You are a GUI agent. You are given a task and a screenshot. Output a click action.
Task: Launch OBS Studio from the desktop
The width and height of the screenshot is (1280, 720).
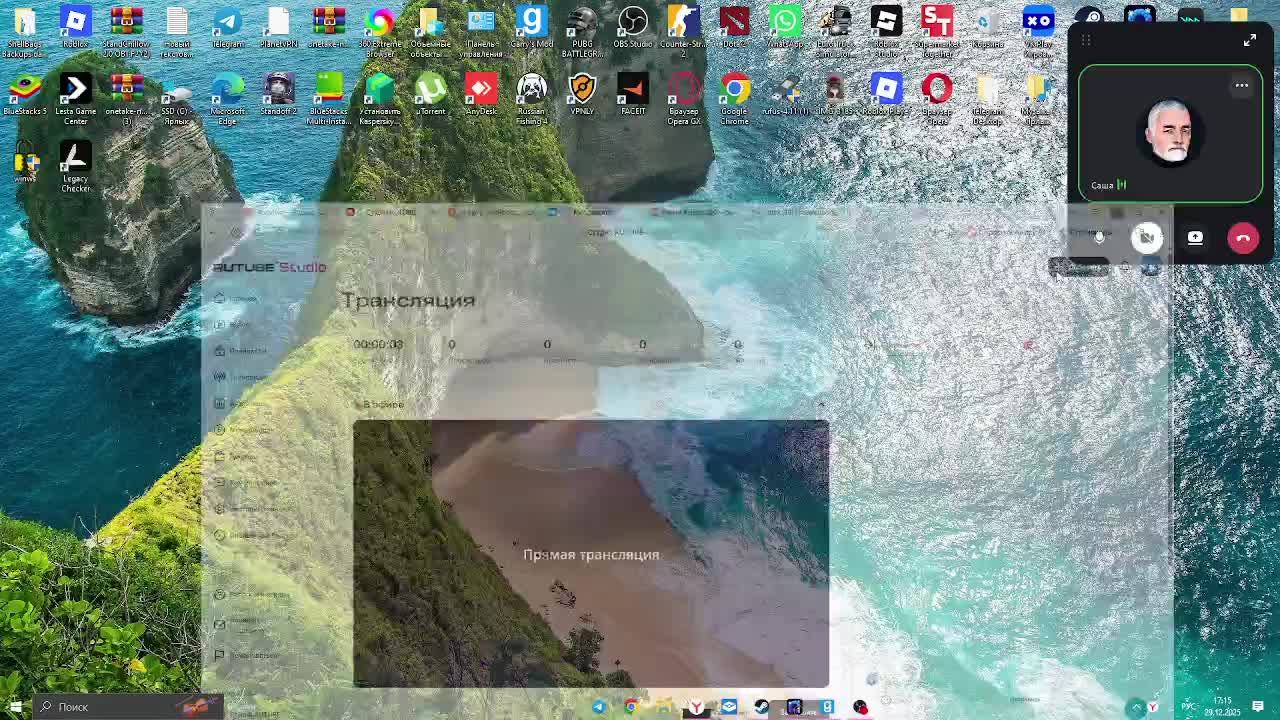pos(632,27)
